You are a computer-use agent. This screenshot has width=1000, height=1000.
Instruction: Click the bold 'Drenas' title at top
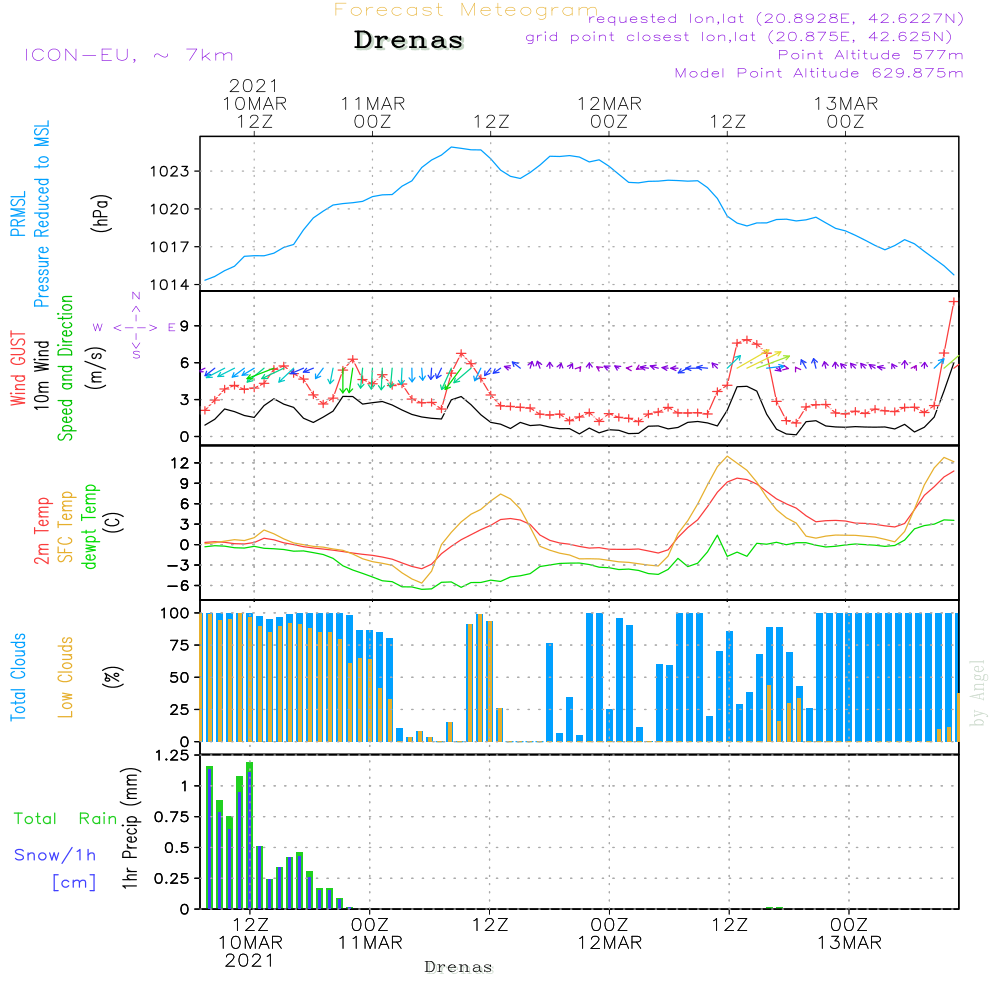pyautogui.click(x=409, y=40)
